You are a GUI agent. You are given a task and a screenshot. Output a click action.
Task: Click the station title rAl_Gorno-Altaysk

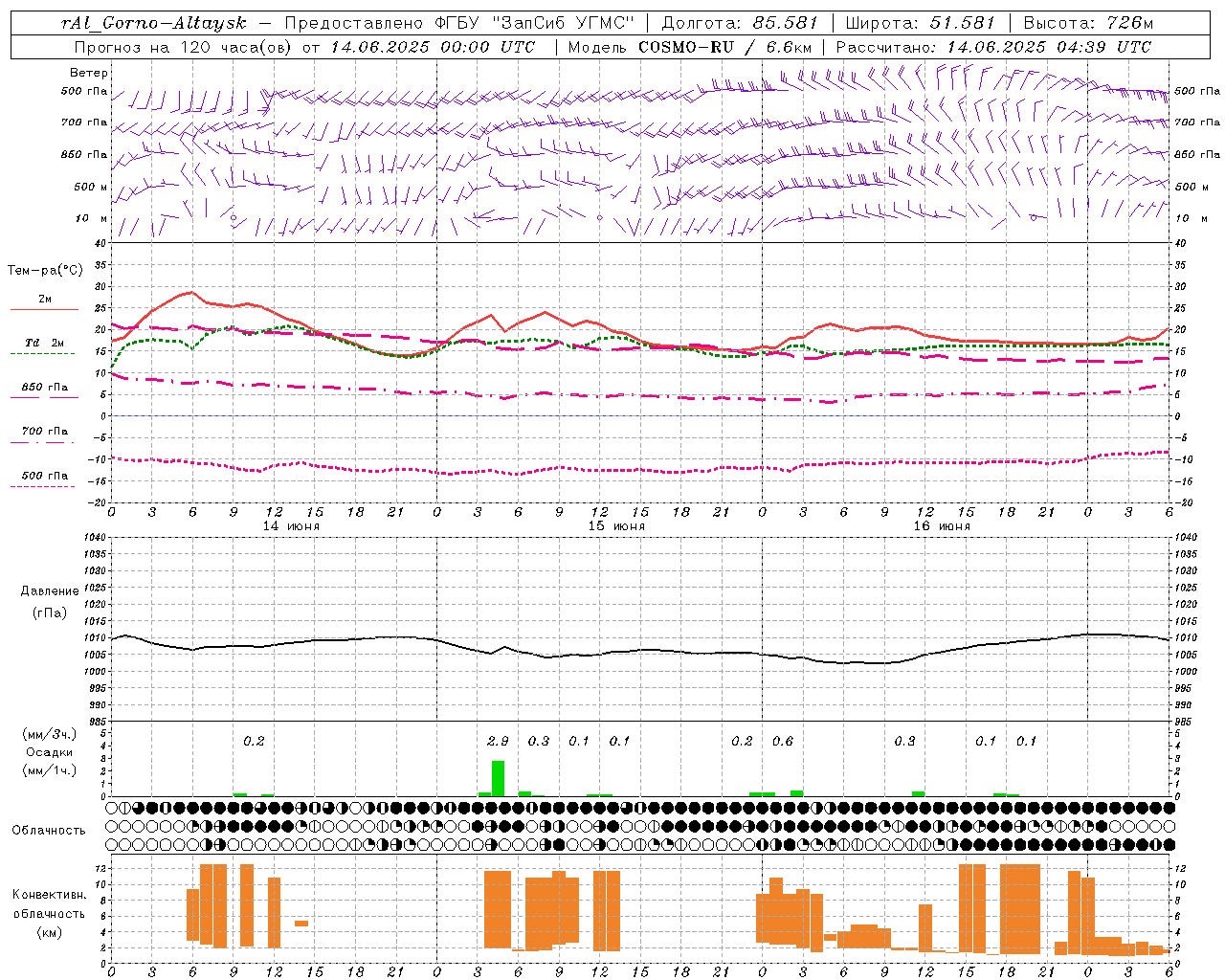[x=154, y=23]
